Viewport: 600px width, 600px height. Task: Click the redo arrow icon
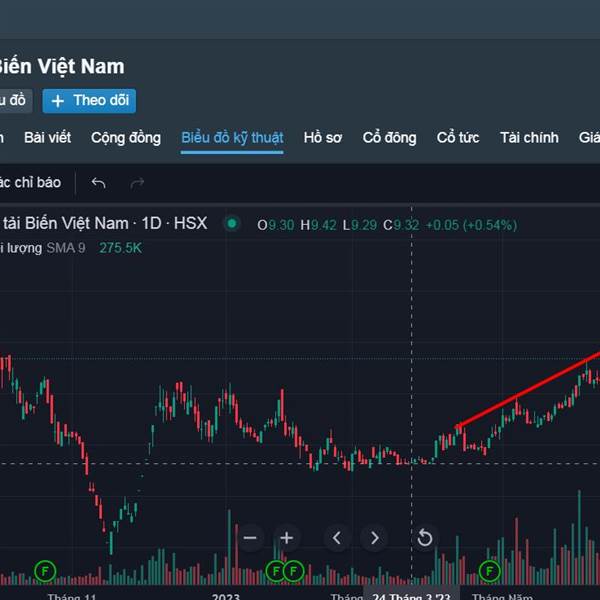point(137,183)
